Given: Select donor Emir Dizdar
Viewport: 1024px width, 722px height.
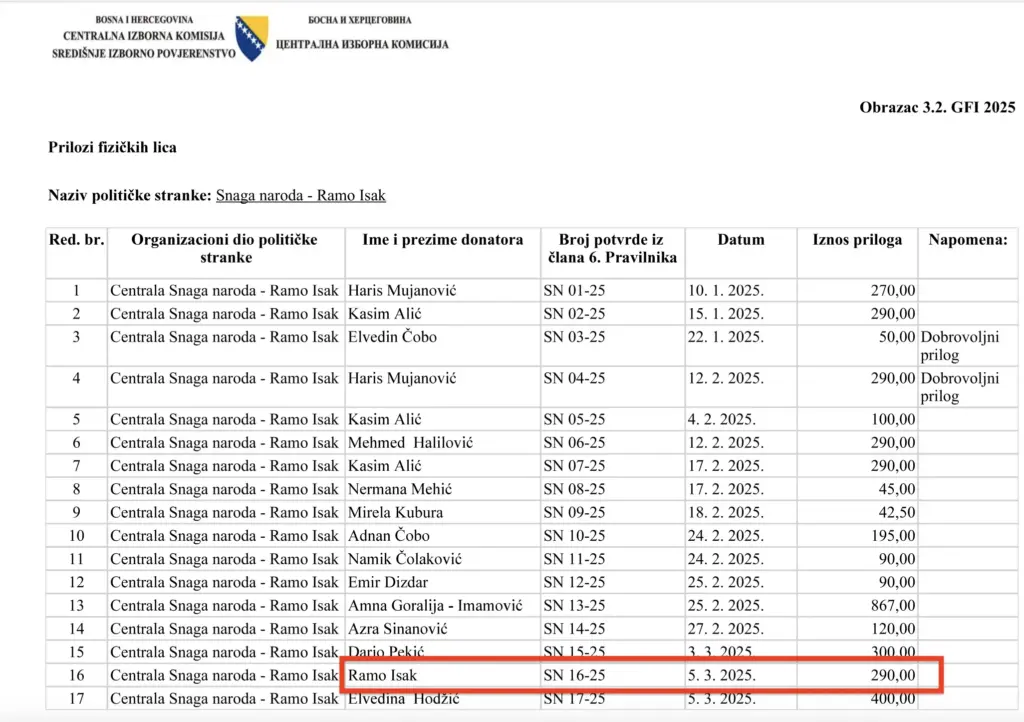Looking at the screenshot, I should click(388, 582).
